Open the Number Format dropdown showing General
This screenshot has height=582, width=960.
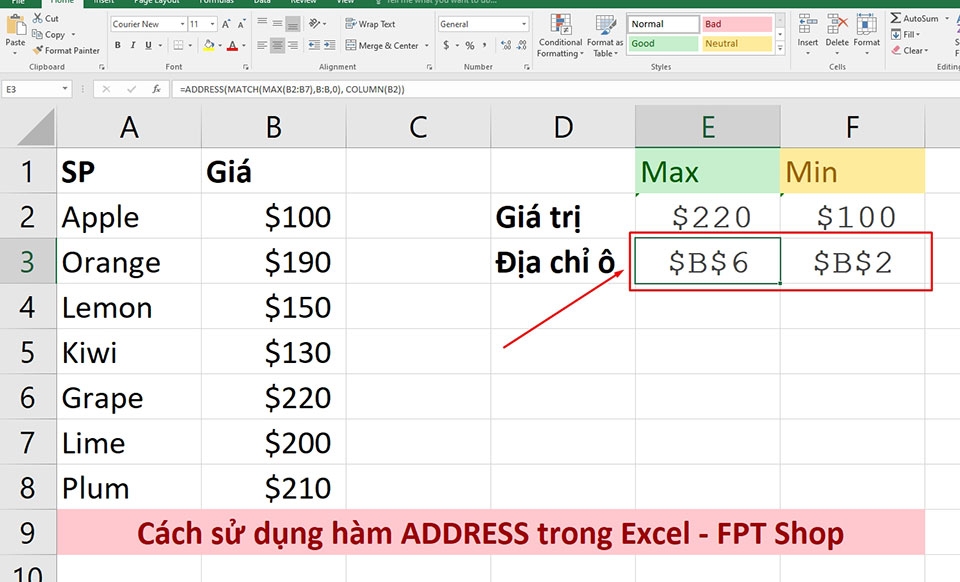[x=484, y=23]
